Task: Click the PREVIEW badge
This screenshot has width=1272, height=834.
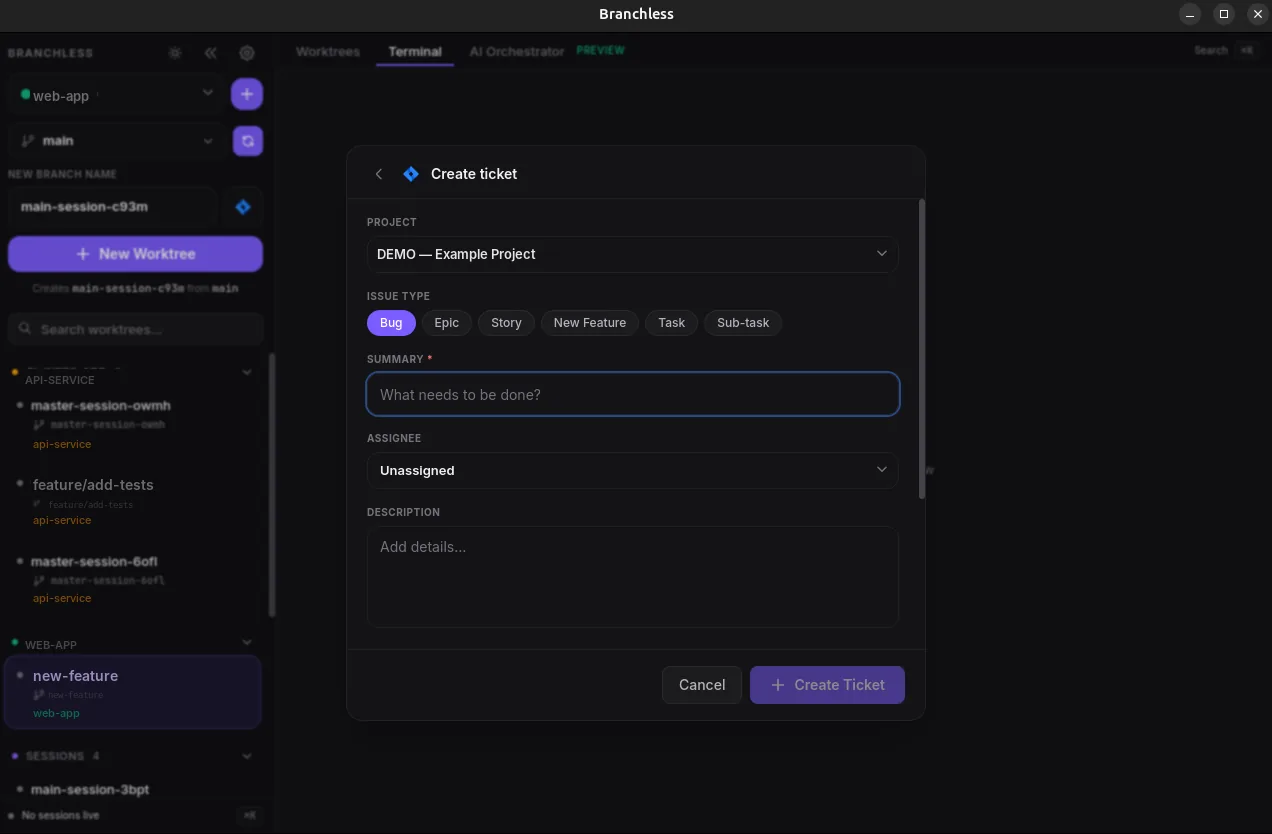Action: (x=601, y=50)
